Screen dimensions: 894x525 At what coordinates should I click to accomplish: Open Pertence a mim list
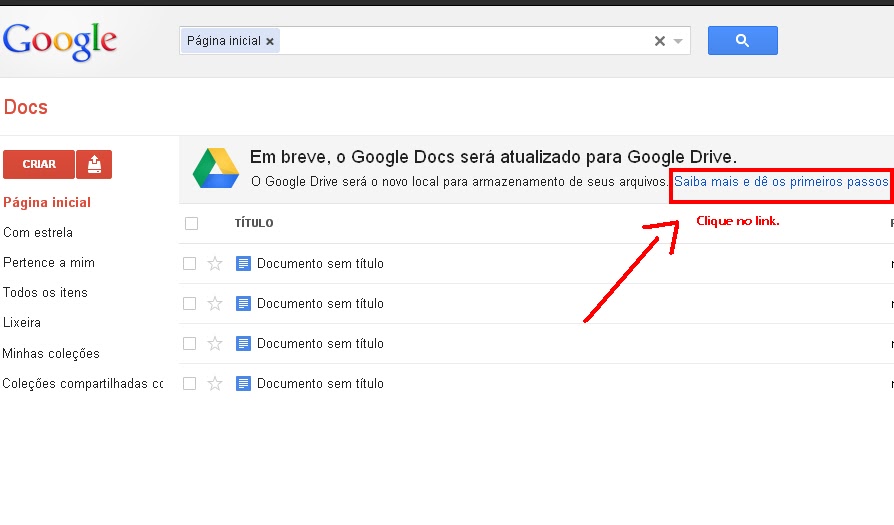tap(48, 263)
